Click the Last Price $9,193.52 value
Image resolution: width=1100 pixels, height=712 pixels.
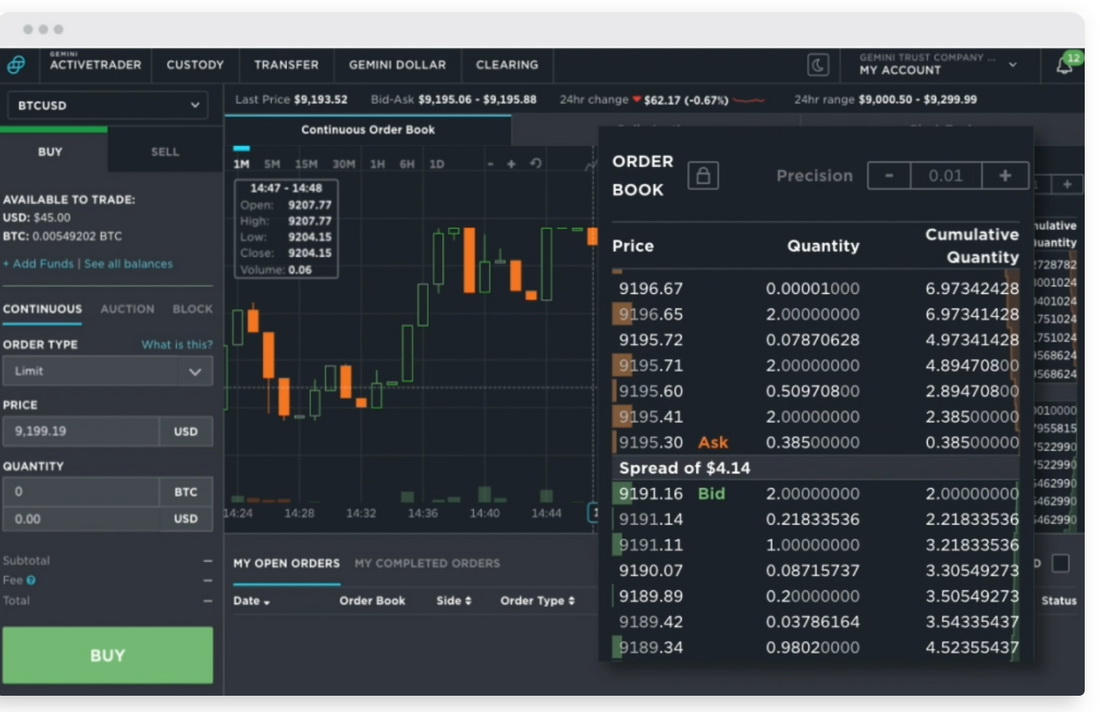[x=320, y=100]
